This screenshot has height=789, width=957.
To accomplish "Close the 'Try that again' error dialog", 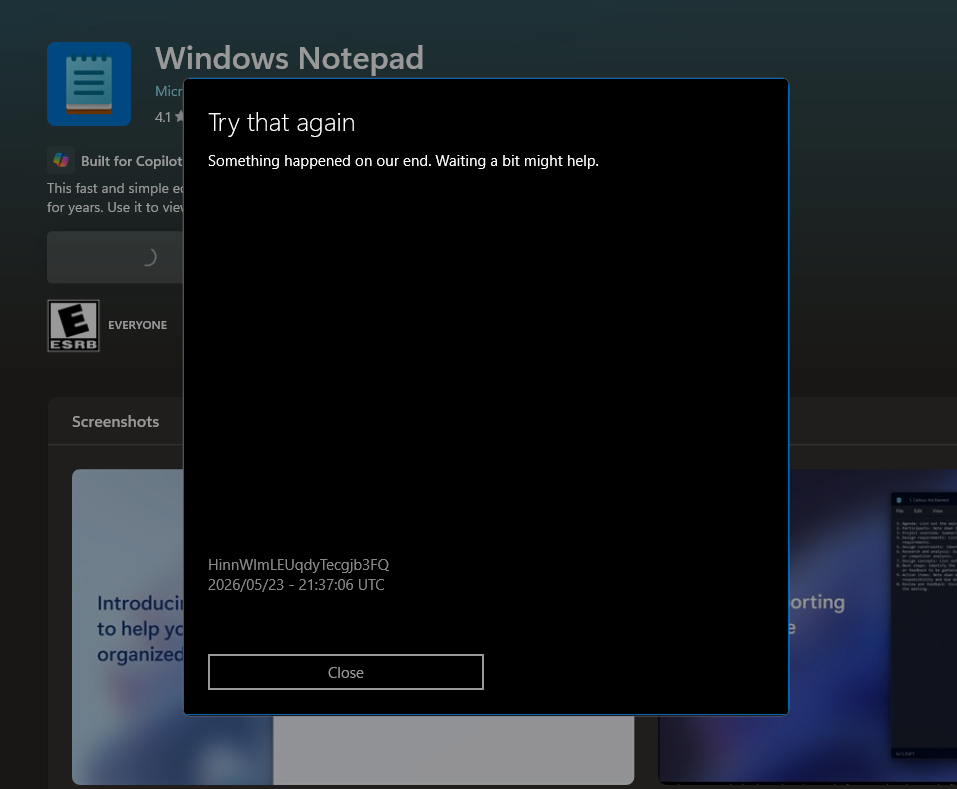I will coord(345,672).
